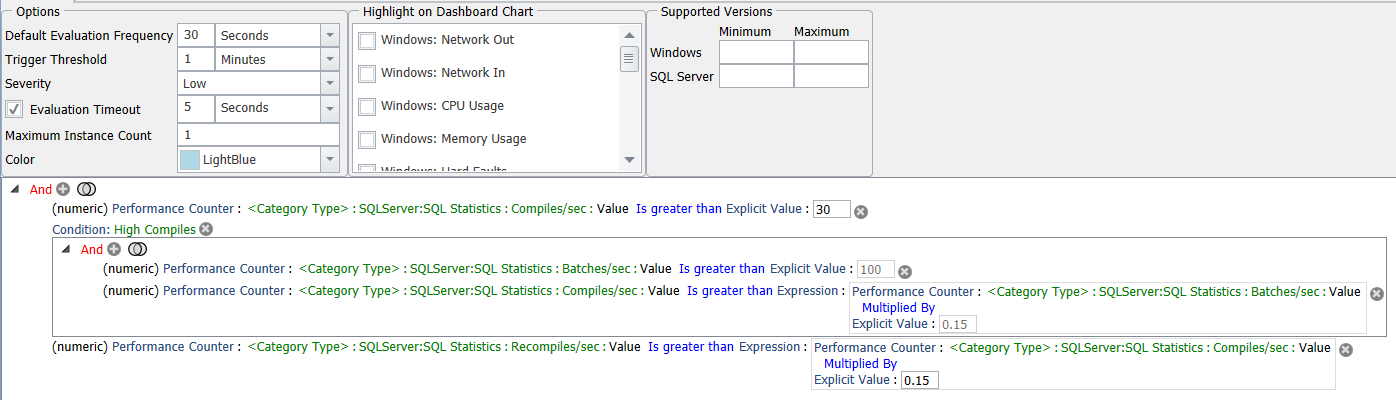Click the Windows Maximum version field
The height and width of the screenshot is (400, 1396).
tap(831, 52)
